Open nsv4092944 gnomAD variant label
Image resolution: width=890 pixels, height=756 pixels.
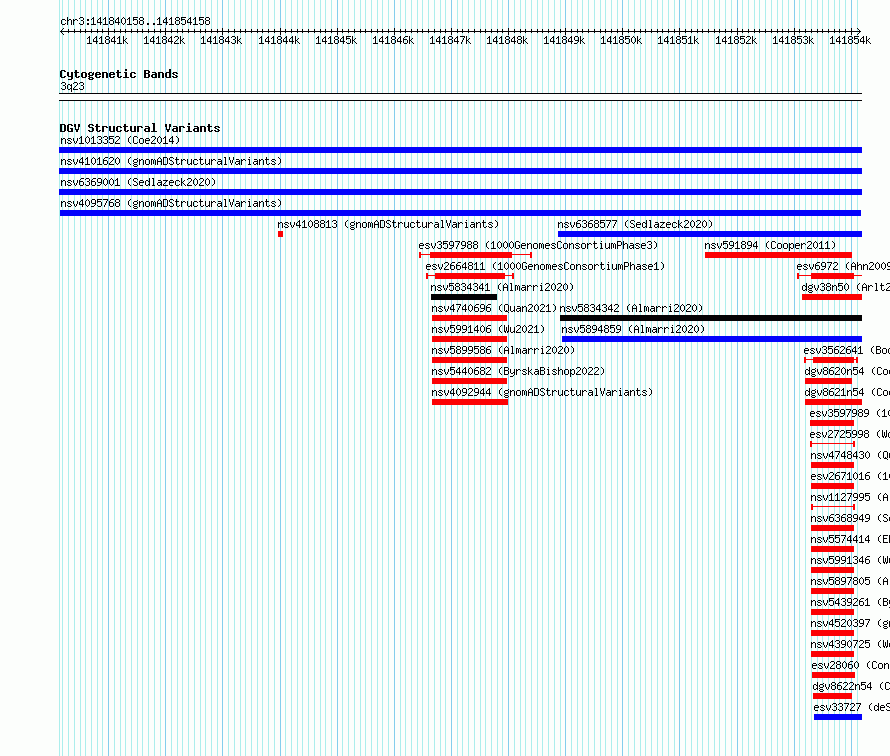pyautogui.click(x=542, y=392)
